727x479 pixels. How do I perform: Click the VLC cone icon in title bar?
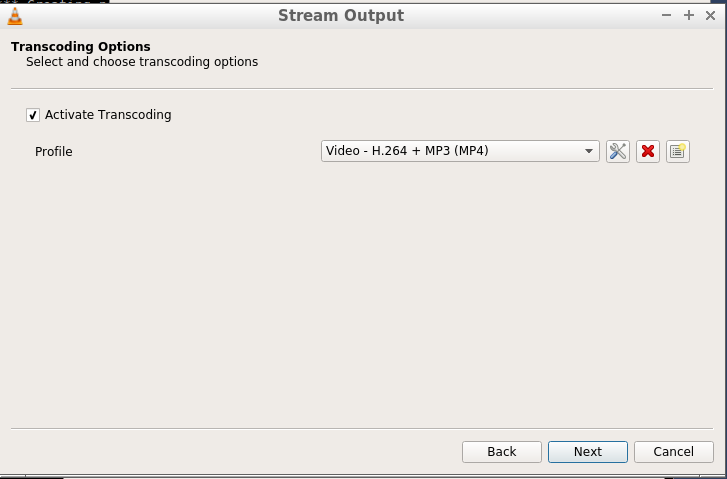click(15, 16)
